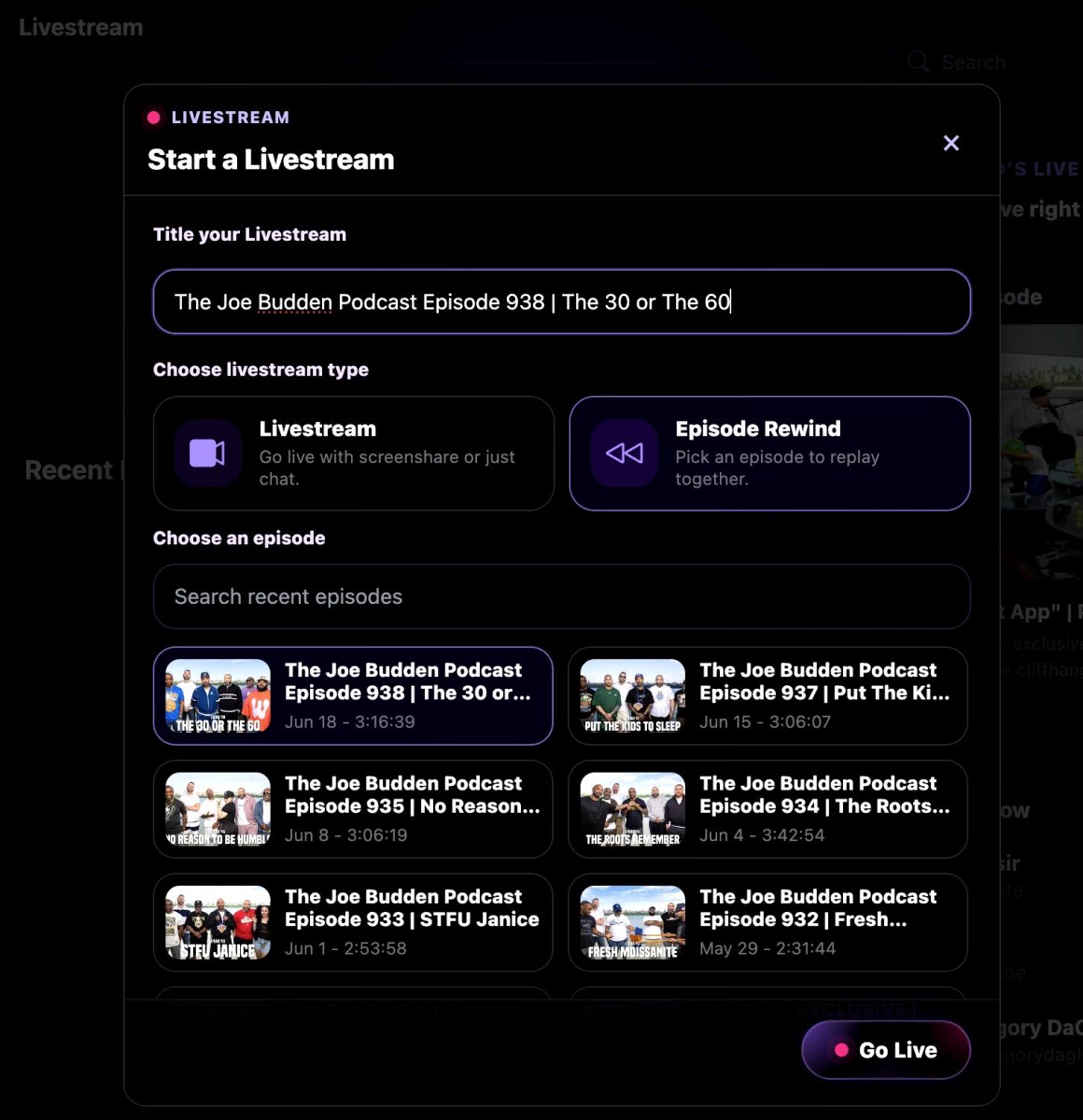Click The 30 or The 60 thumbnail
The image size is (1083, 1120).
pos(218,696)
